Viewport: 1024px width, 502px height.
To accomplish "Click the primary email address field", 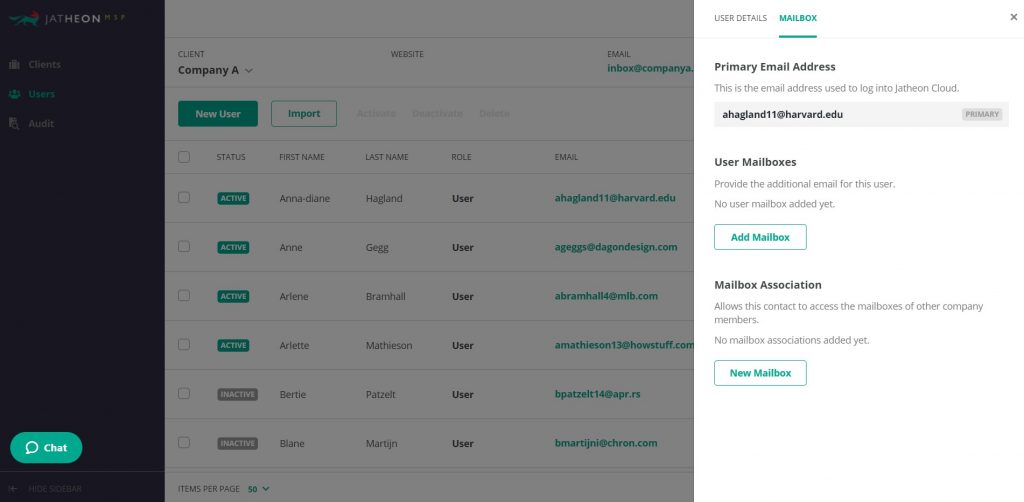I will [x=861, y=114].
